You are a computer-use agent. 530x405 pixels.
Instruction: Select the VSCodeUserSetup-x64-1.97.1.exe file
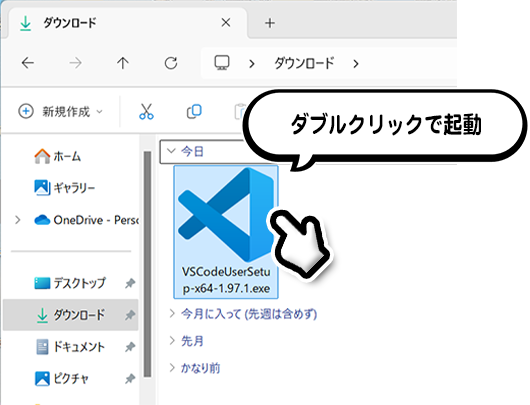tap(226, 232)
